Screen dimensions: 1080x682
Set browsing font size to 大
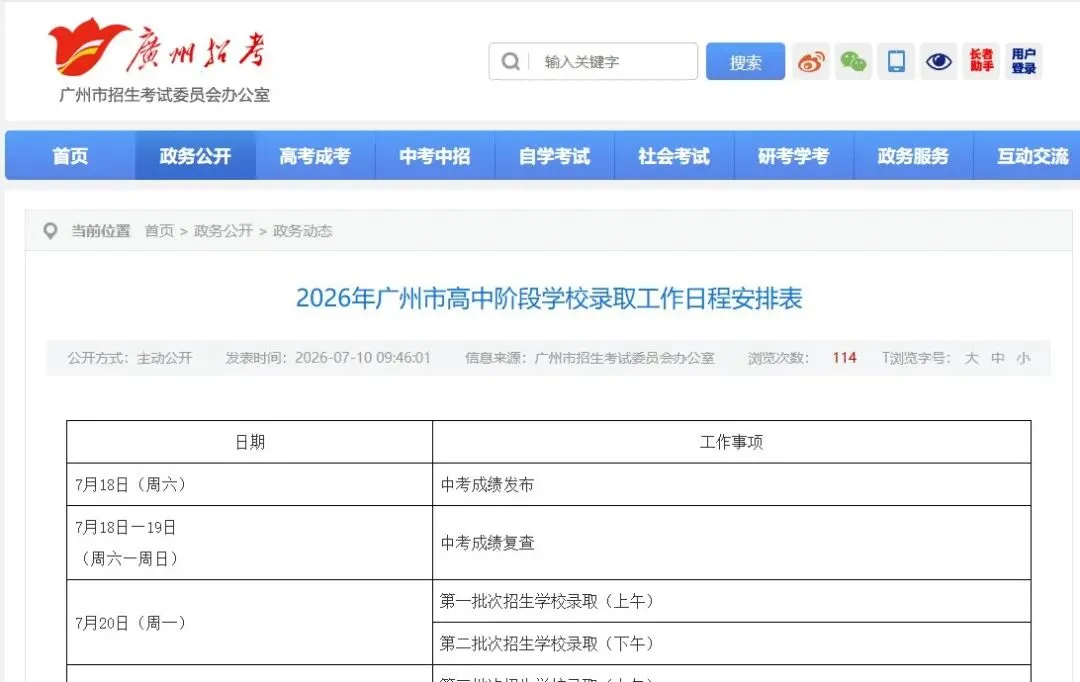971,358
